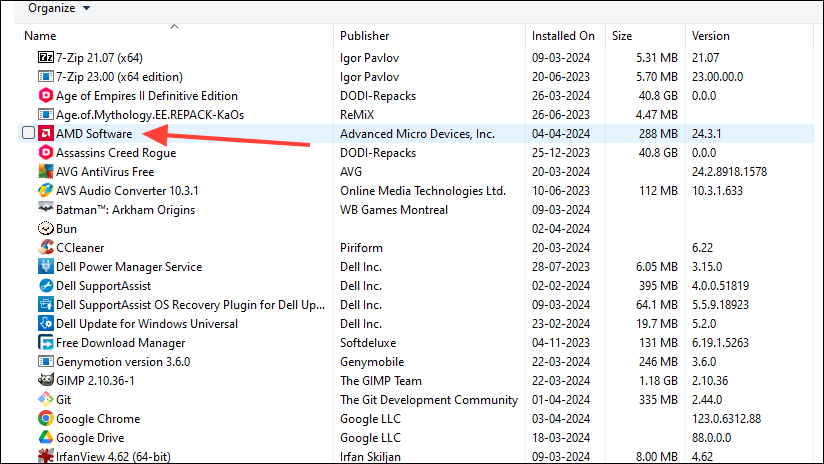This screenshot has height=464, width=824.
Task: Click the red AMD Software icon
Action: click(46, 133)
